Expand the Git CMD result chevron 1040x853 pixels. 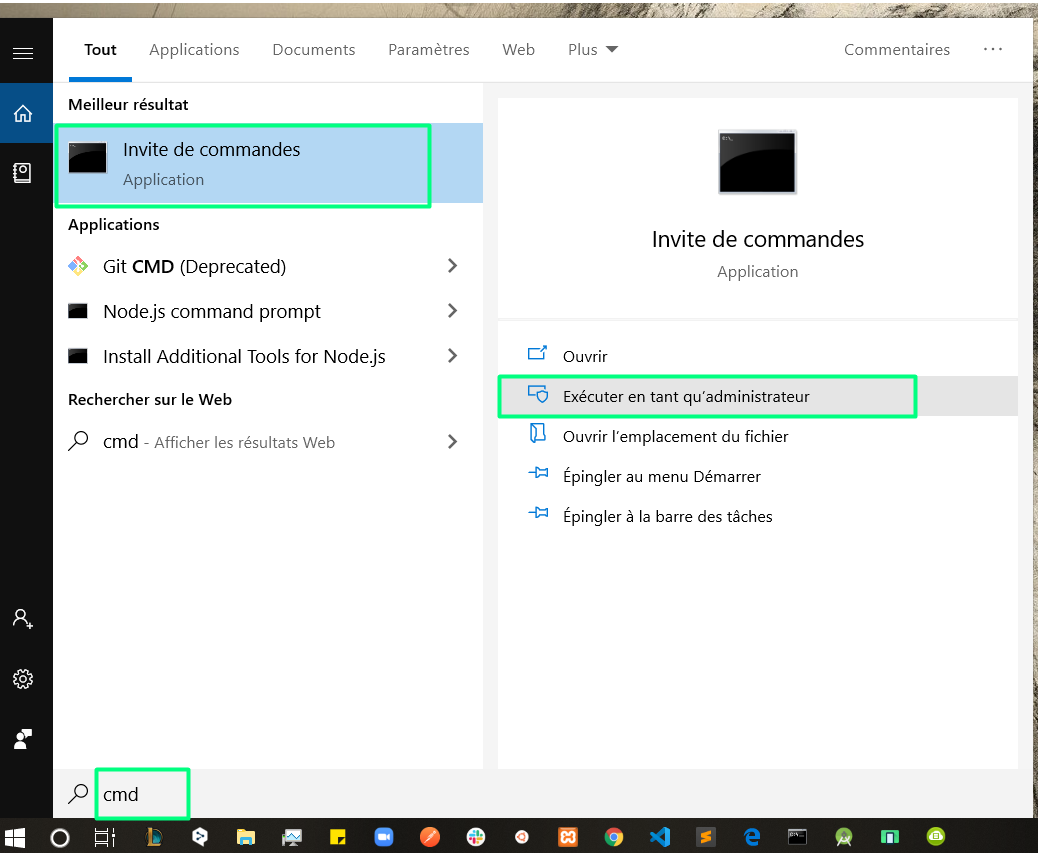[453, 266]
